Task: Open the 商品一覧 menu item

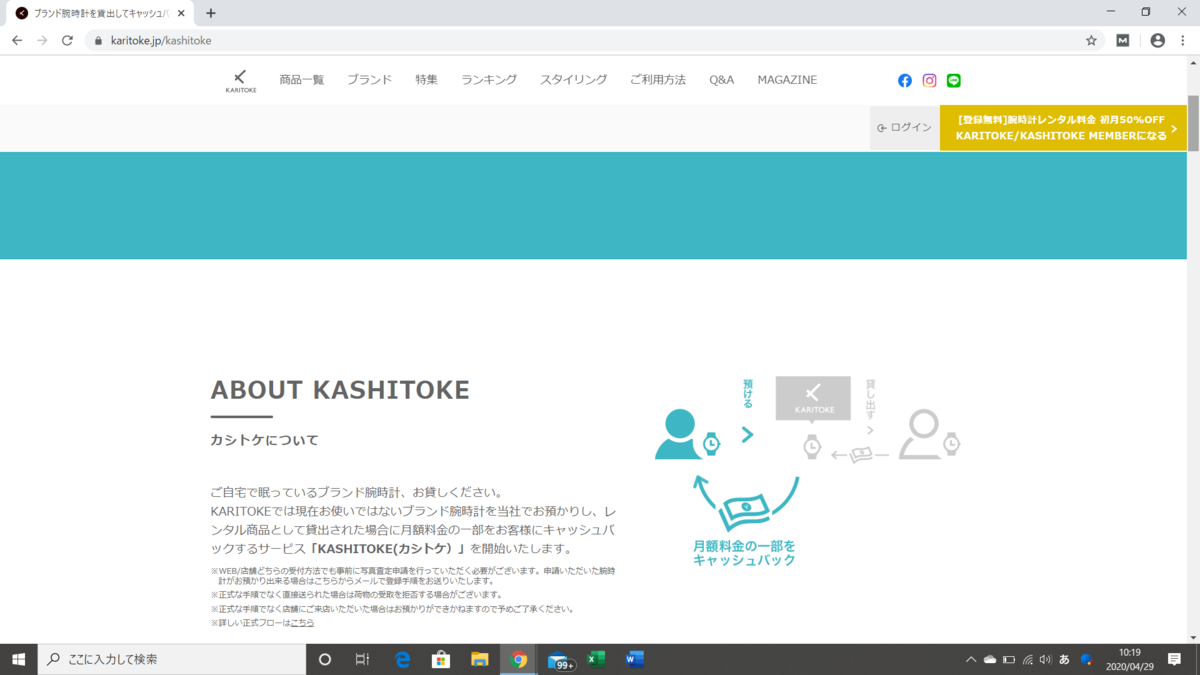Action: [x=302, y=80]
